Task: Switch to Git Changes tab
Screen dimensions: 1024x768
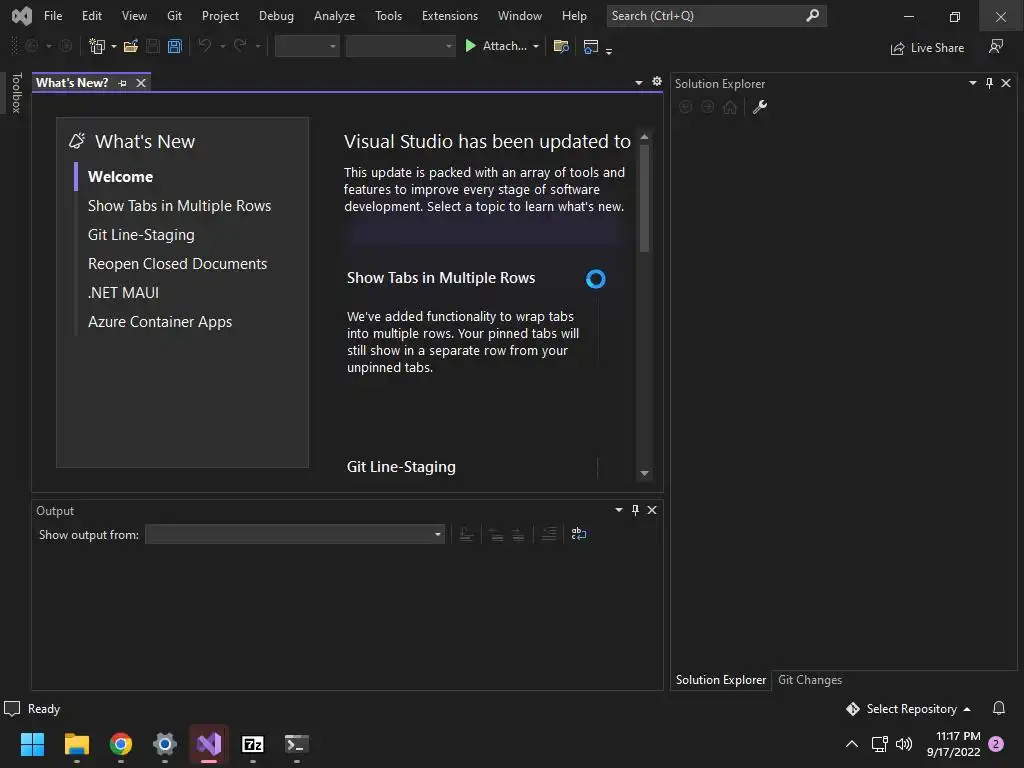Action: coord(810,680)
